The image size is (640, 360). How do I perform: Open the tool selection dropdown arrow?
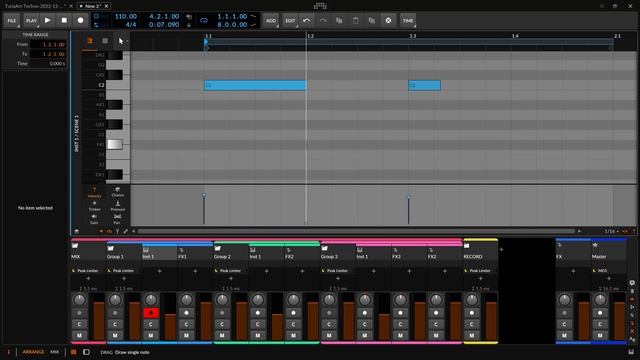click(127, 41)
